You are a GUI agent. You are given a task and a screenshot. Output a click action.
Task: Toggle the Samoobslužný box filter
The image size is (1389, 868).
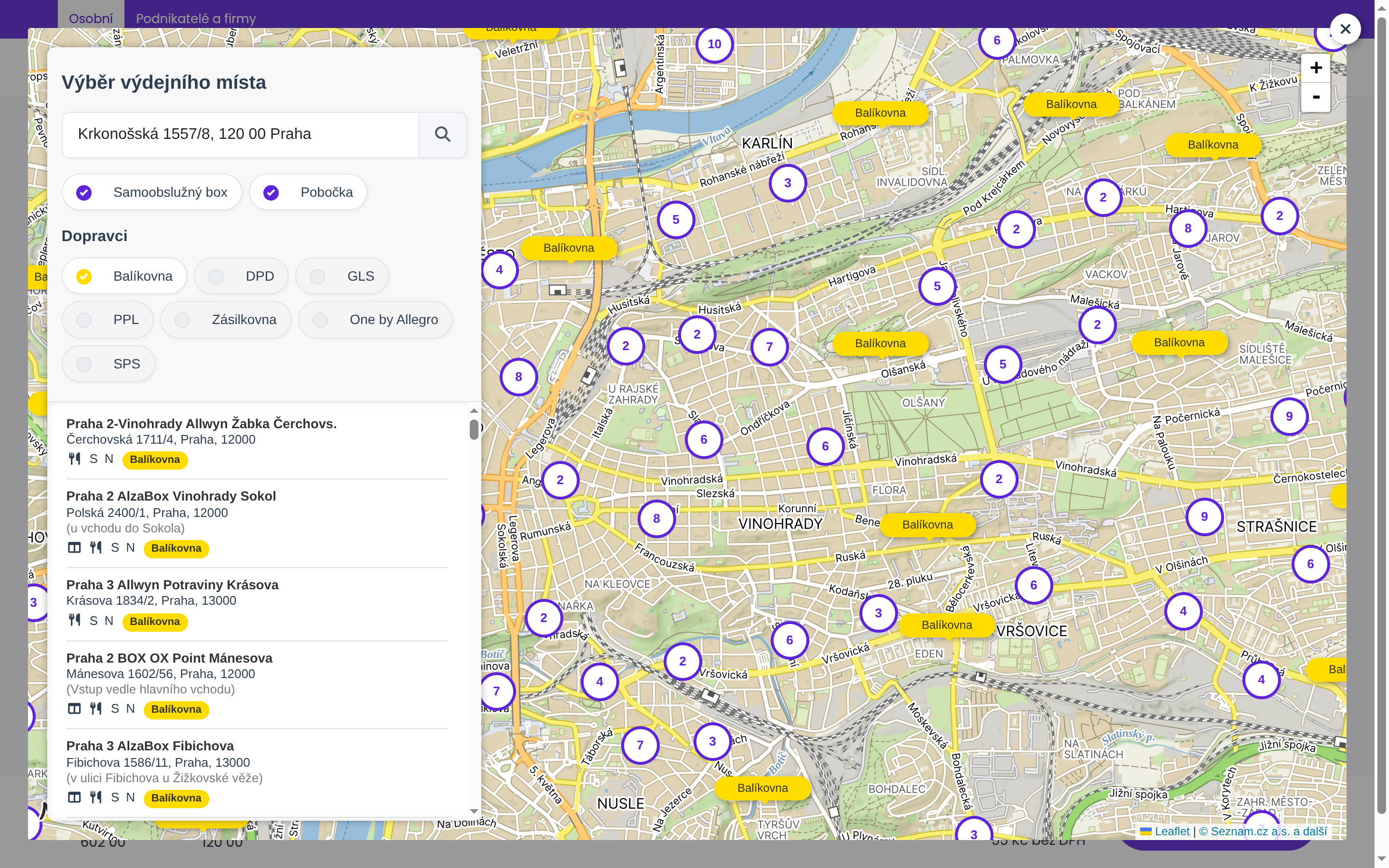tap(151, 192)
